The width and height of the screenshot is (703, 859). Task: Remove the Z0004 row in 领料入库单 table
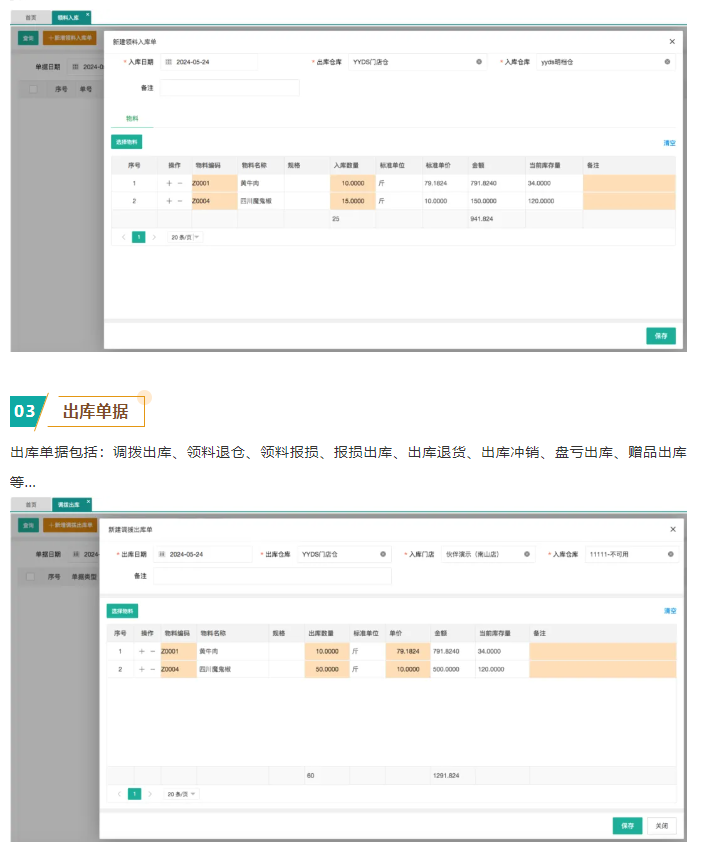(x=180, y=201)
